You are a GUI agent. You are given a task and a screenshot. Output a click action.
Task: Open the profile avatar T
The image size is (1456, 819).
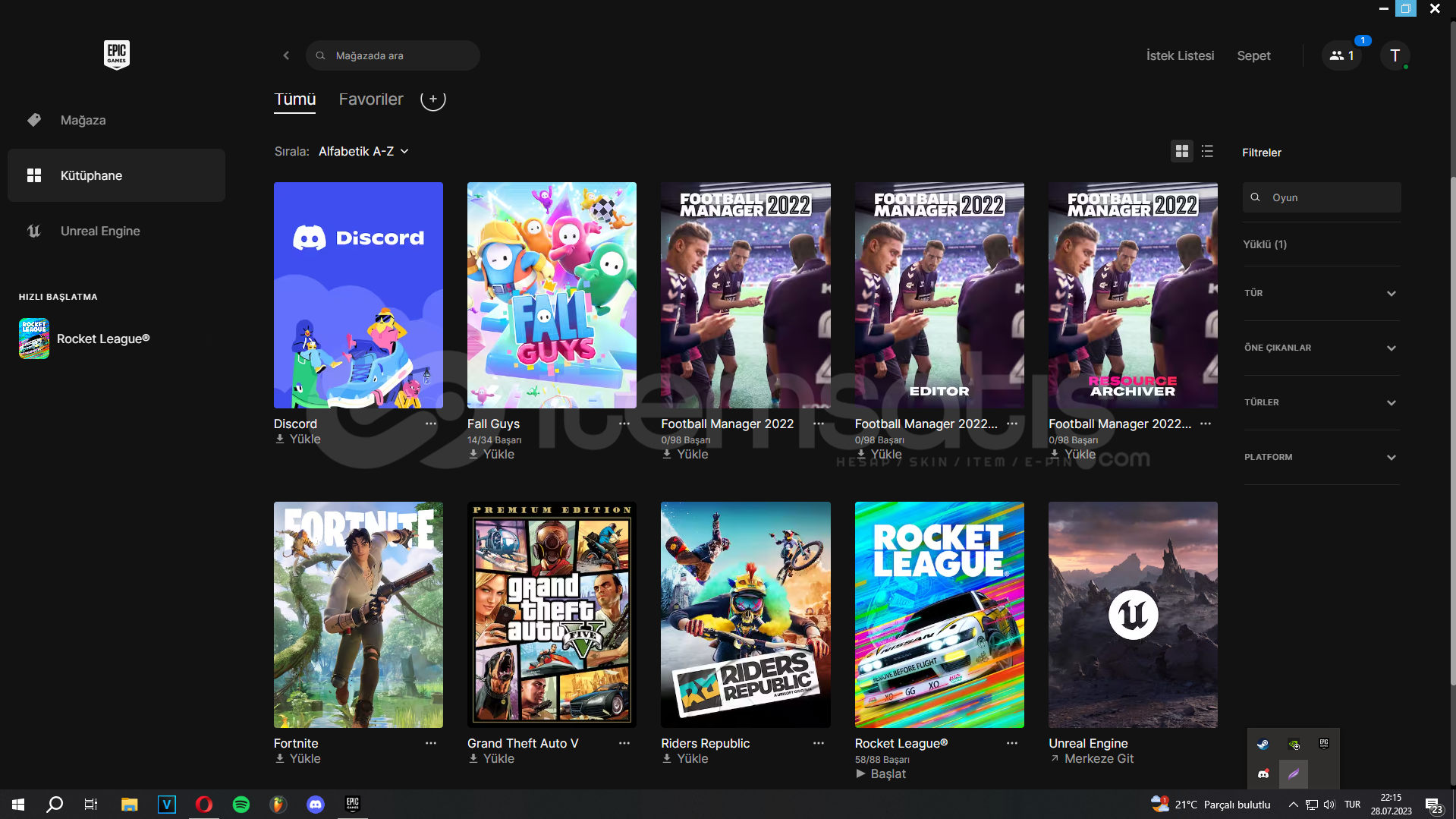click(1395, 55)
